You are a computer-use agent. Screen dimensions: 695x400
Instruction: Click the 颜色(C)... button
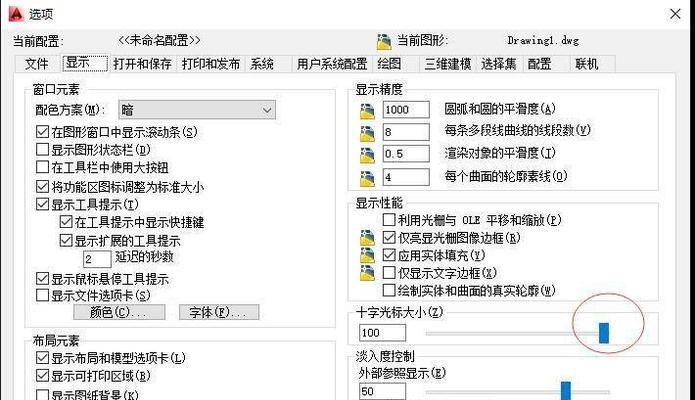[x=119, y=312]
